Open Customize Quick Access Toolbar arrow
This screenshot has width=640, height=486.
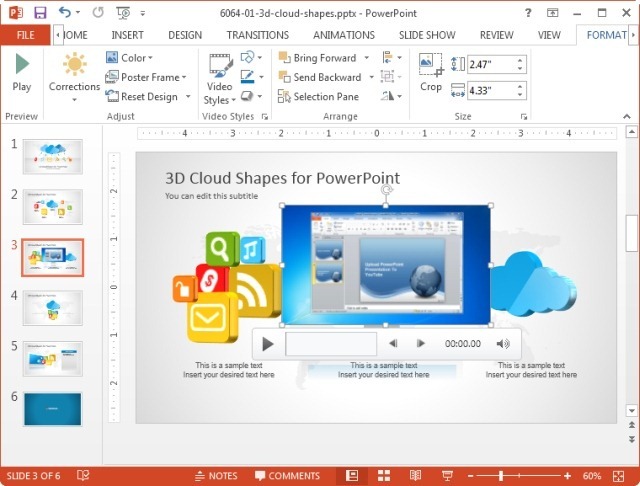(143, 13)
